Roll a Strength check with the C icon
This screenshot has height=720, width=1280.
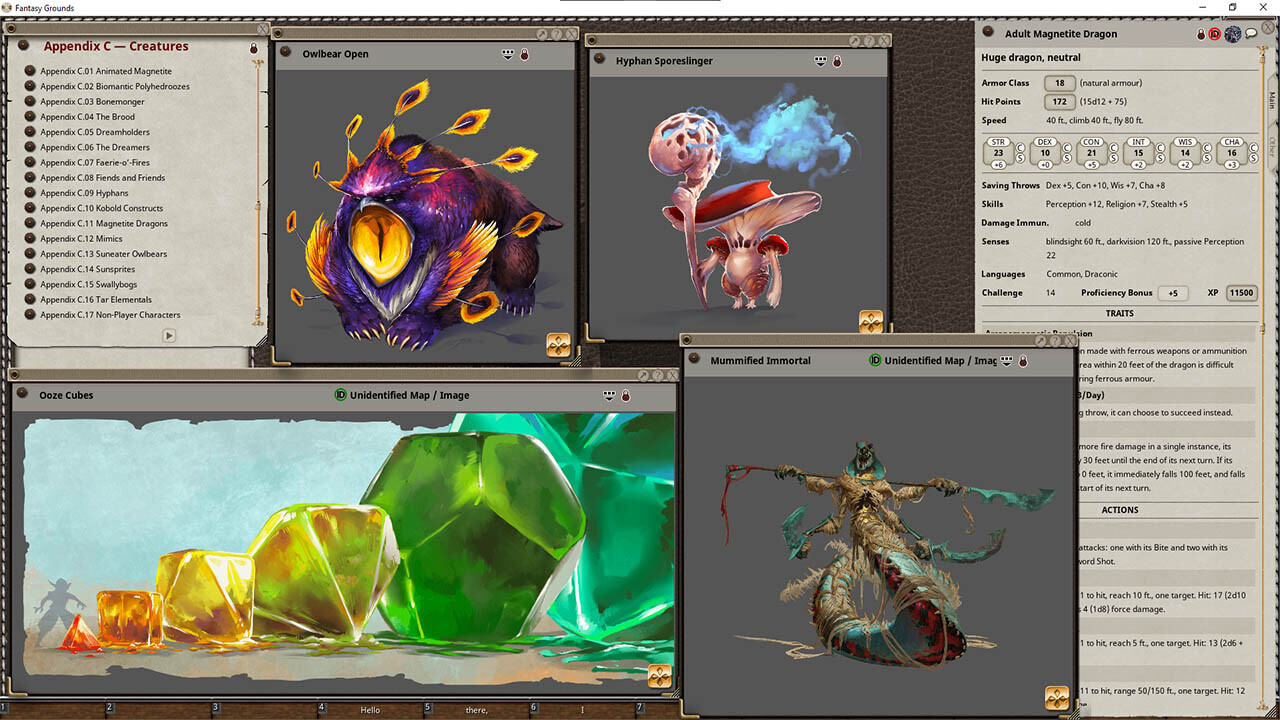click(x=1020, y=148)
